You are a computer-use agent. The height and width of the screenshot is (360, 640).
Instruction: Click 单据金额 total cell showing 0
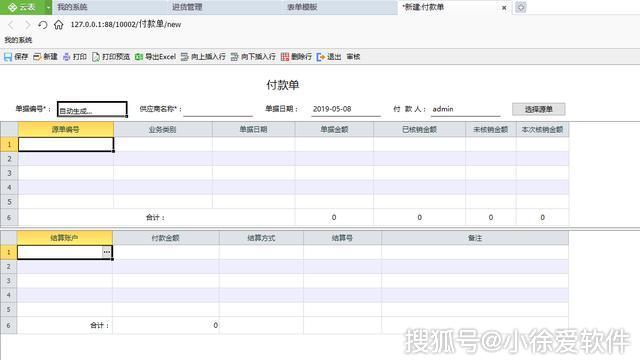334,217
